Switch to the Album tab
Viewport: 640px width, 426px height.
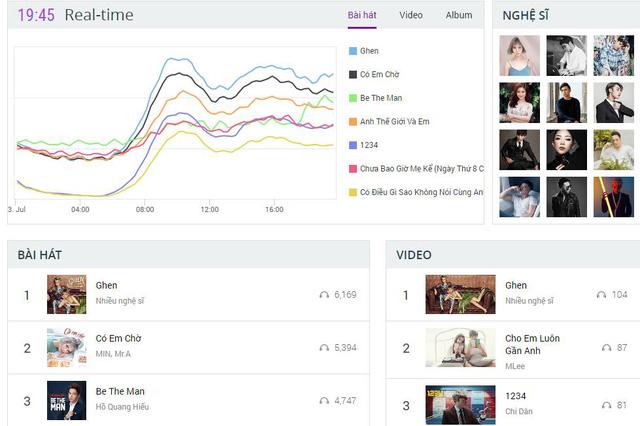(459, 15)
